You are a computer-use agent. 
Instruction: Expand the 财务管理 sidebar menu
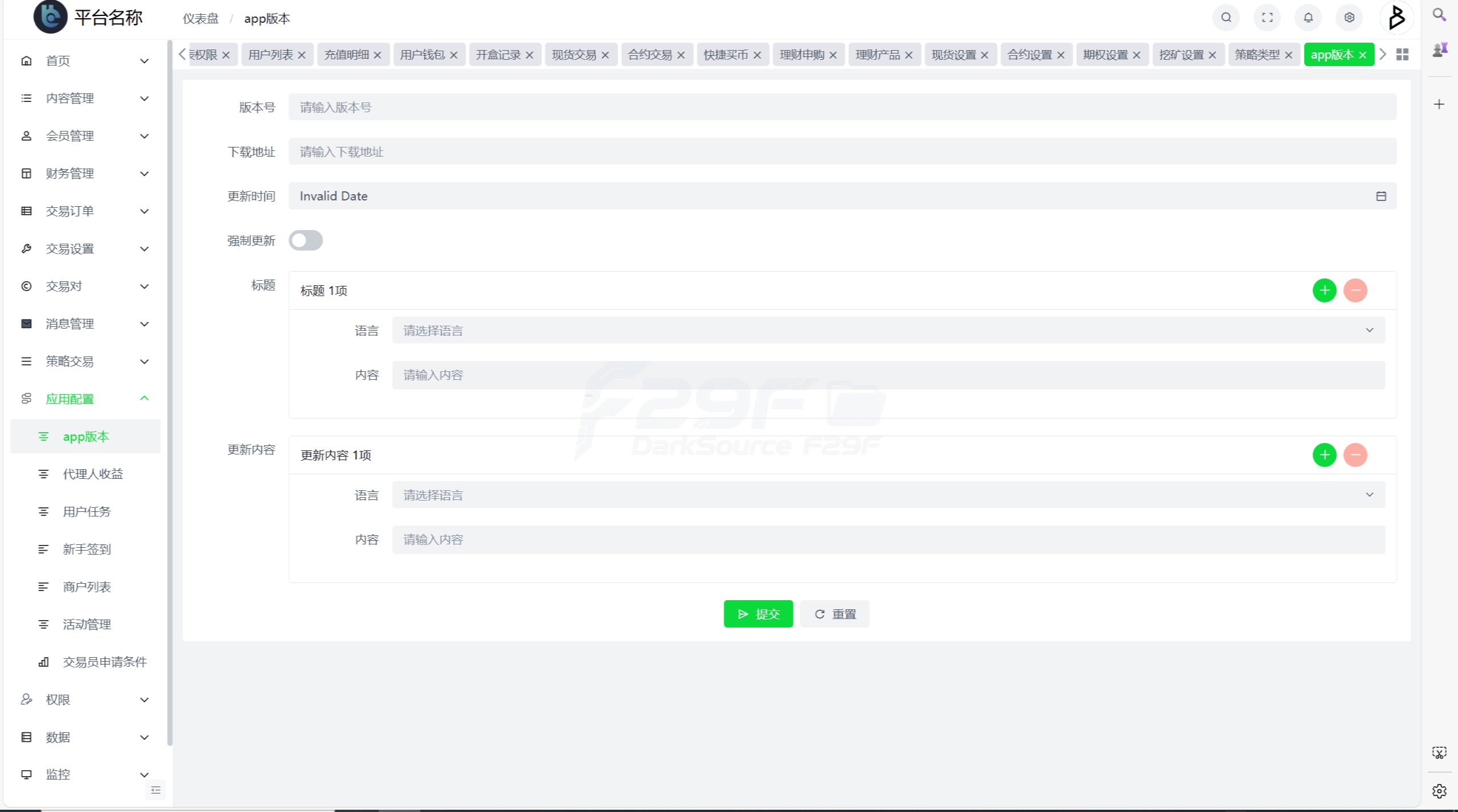coord(85,174)
